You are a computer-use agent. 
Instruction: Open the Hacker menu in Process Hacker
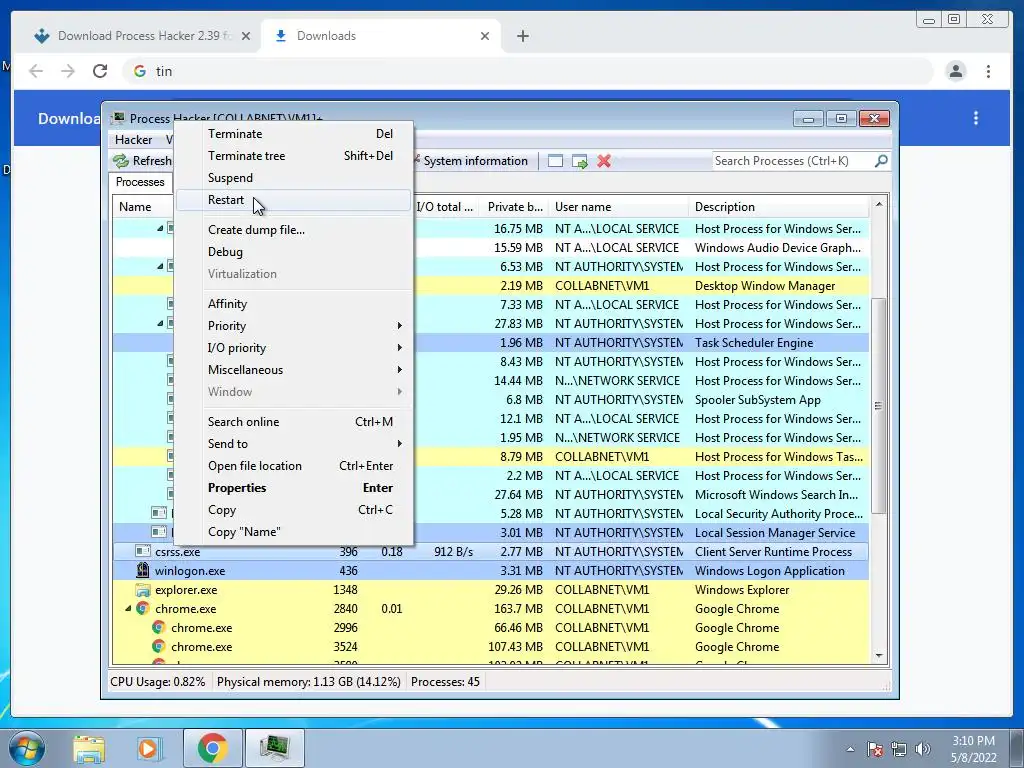(x=133, y=140)
